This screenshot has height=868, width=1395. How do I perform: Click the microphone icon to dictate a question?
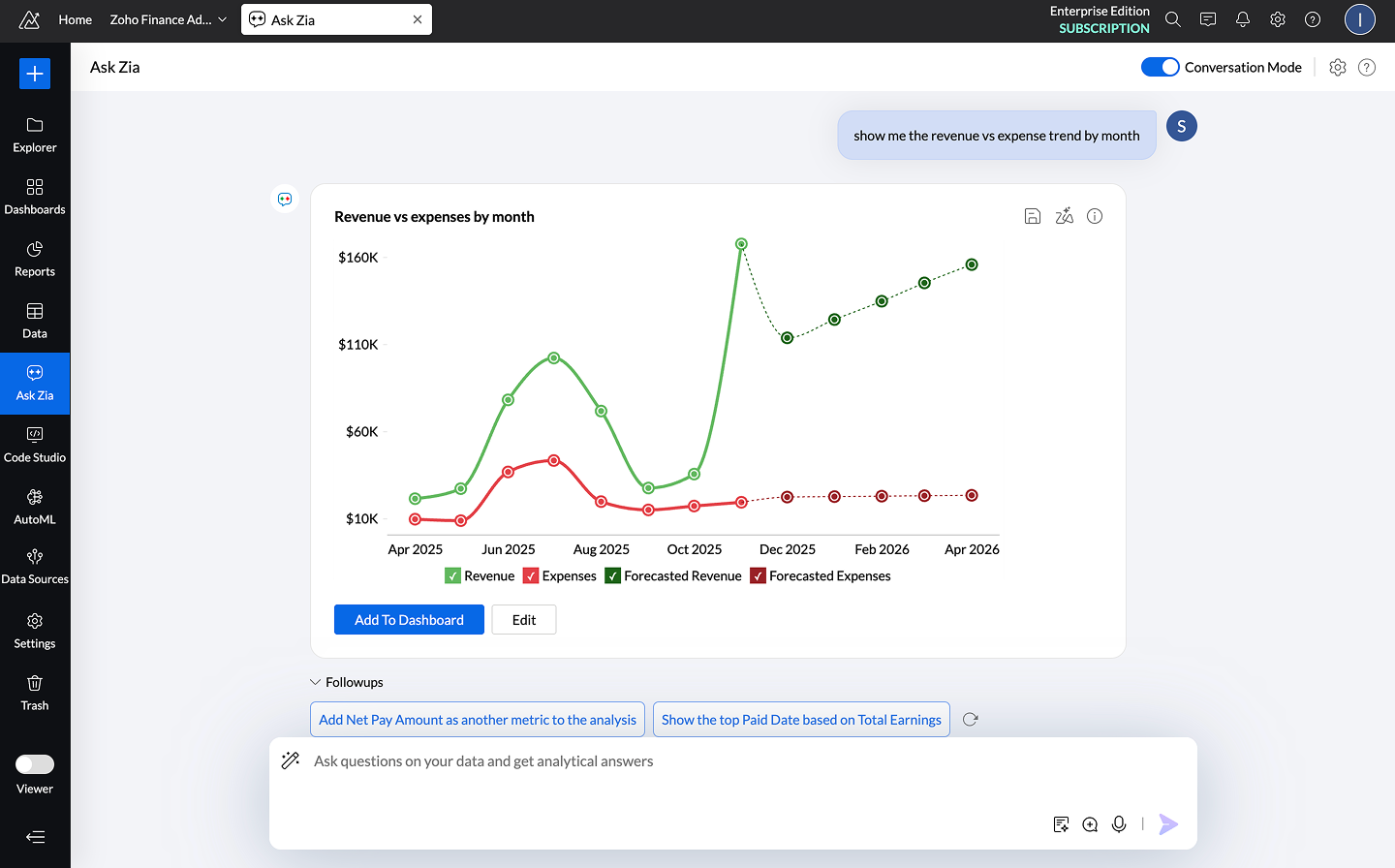pos(1119,823)
